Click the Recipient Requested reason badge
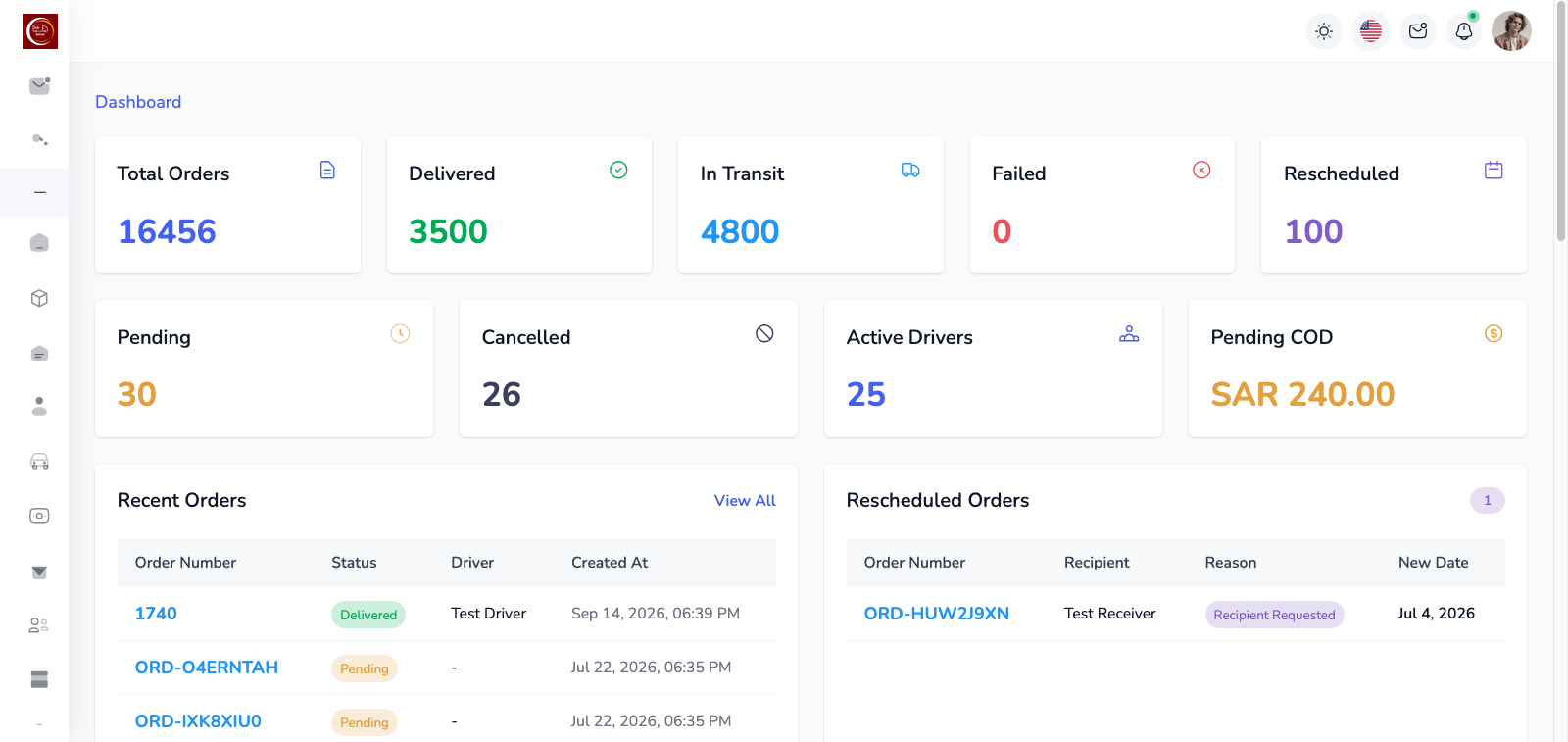The height and width of the screenshot is (742, 1568). point(1274,615)
